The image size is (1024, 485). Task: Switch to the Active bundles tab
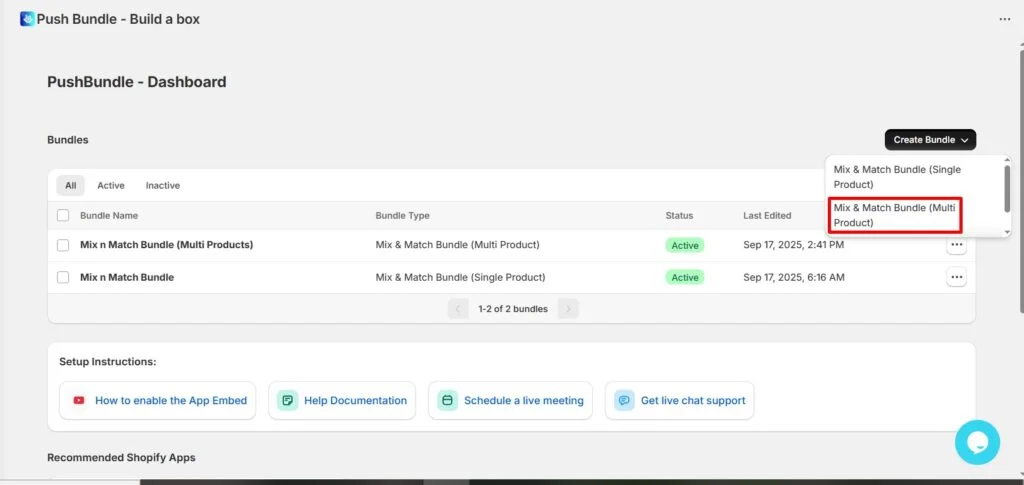pyautogui.click(x=110, y=185)
